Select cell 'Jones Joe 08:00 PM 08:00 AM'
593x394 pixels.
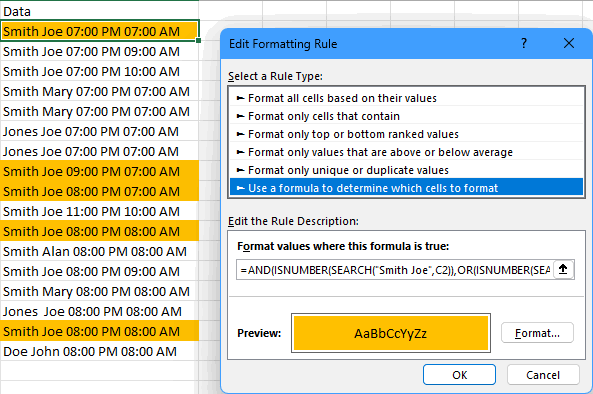pos(99,312)
